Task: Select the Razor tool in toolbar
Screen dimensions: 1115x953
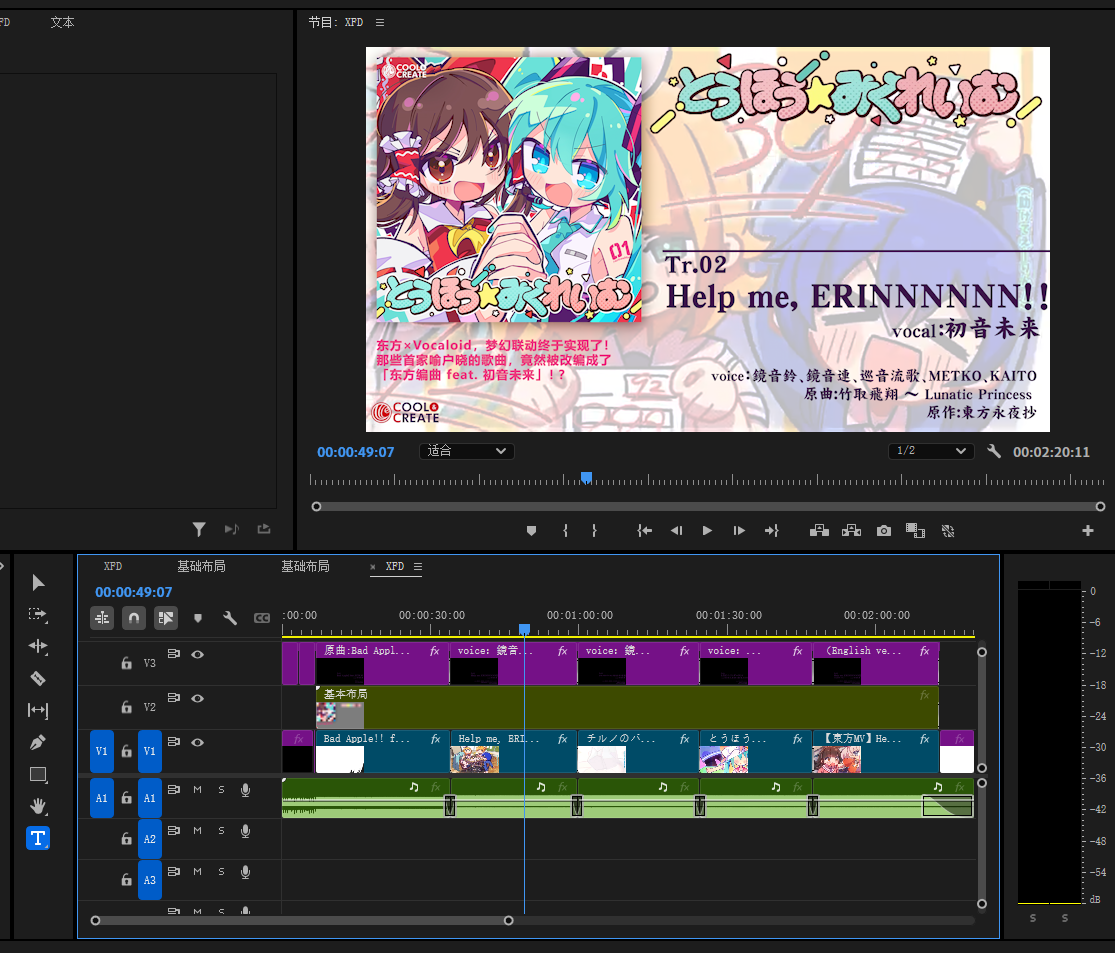Action: tap(38, 678)
